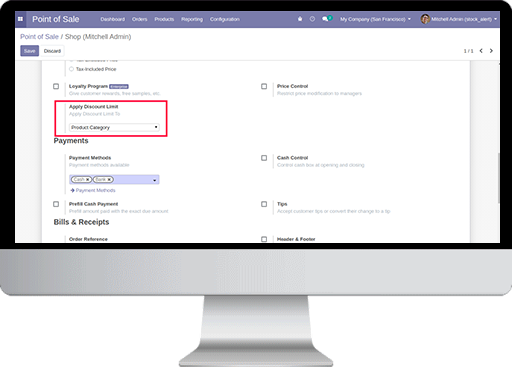The height and width of the screenshot is (367, 512).
Task: Click the 1 / 1 pager counter
Action: pyautogui.click(x=468, y=51)
